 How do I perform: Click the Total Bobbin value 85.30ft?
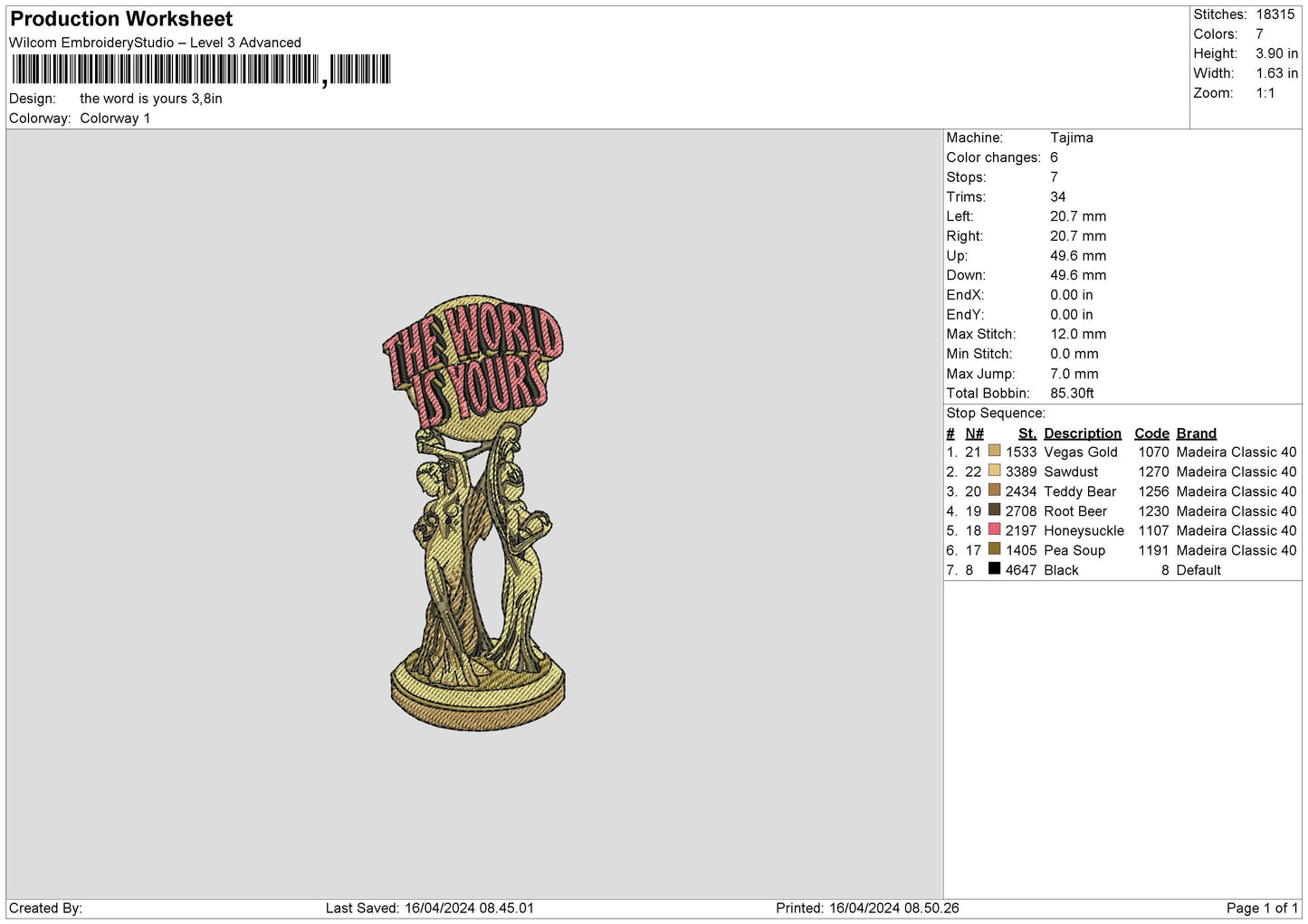coord(1072,394)
